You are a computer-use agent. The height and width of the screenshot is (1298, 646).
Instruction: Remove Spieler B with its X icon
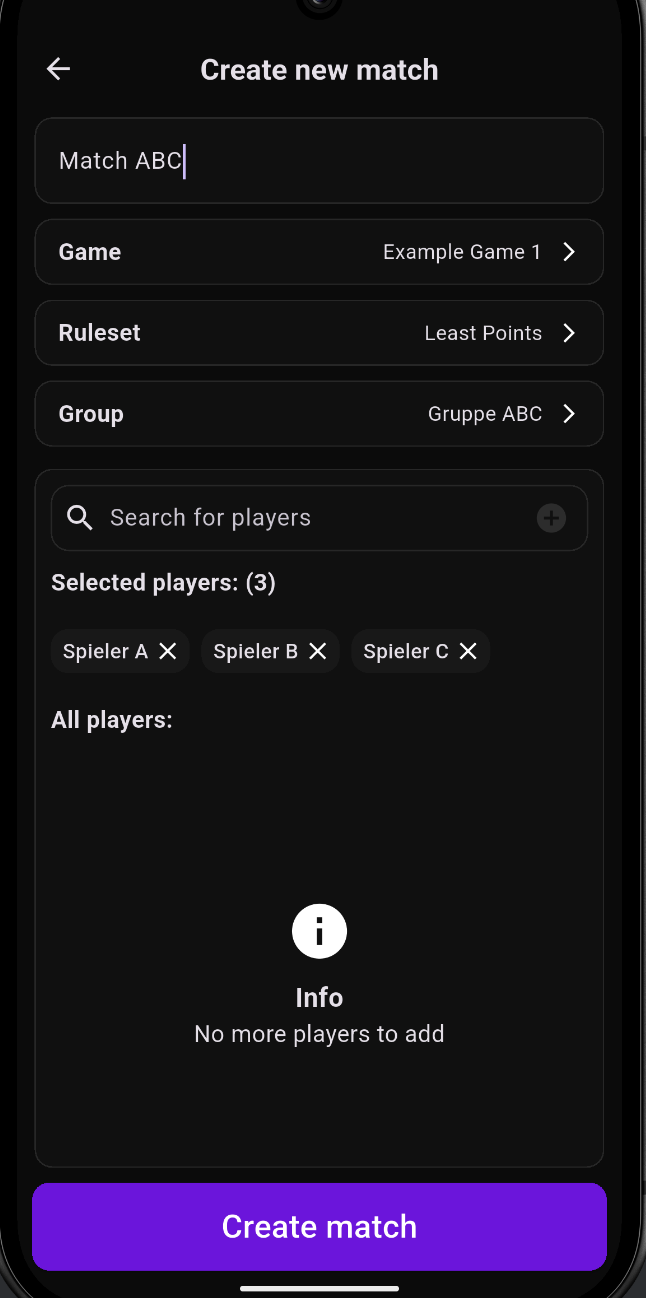318,651
